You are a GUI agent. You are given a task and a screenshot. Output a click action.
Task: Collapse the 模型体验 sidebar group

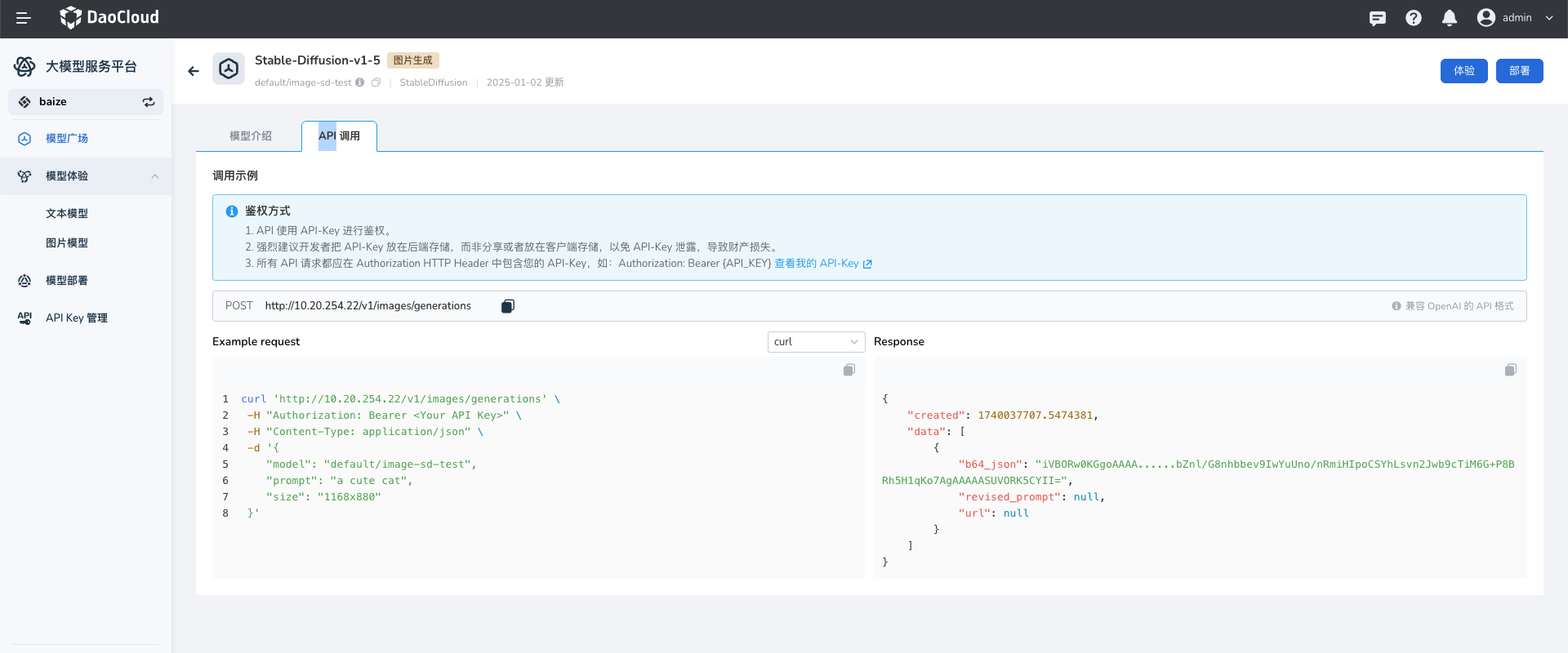point(155,176)
